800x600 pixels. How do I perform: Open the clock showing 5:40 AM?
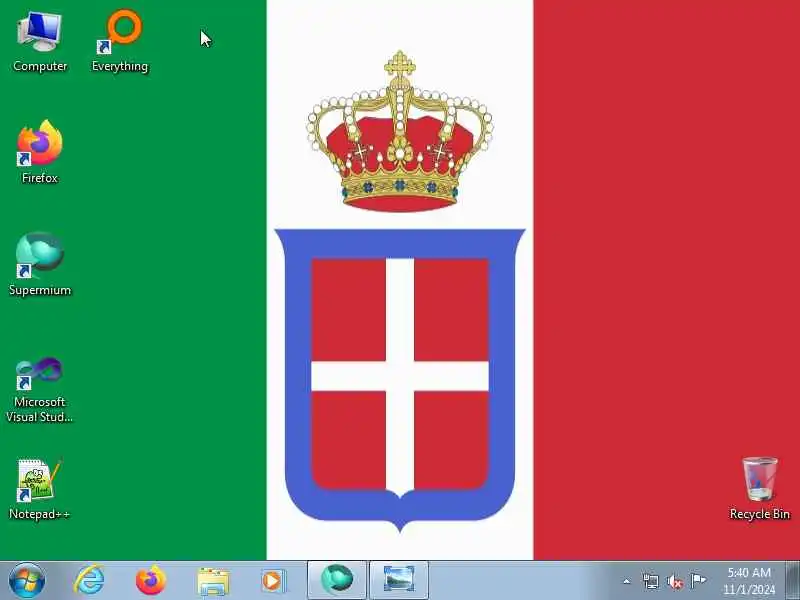[x=748, y=581]
